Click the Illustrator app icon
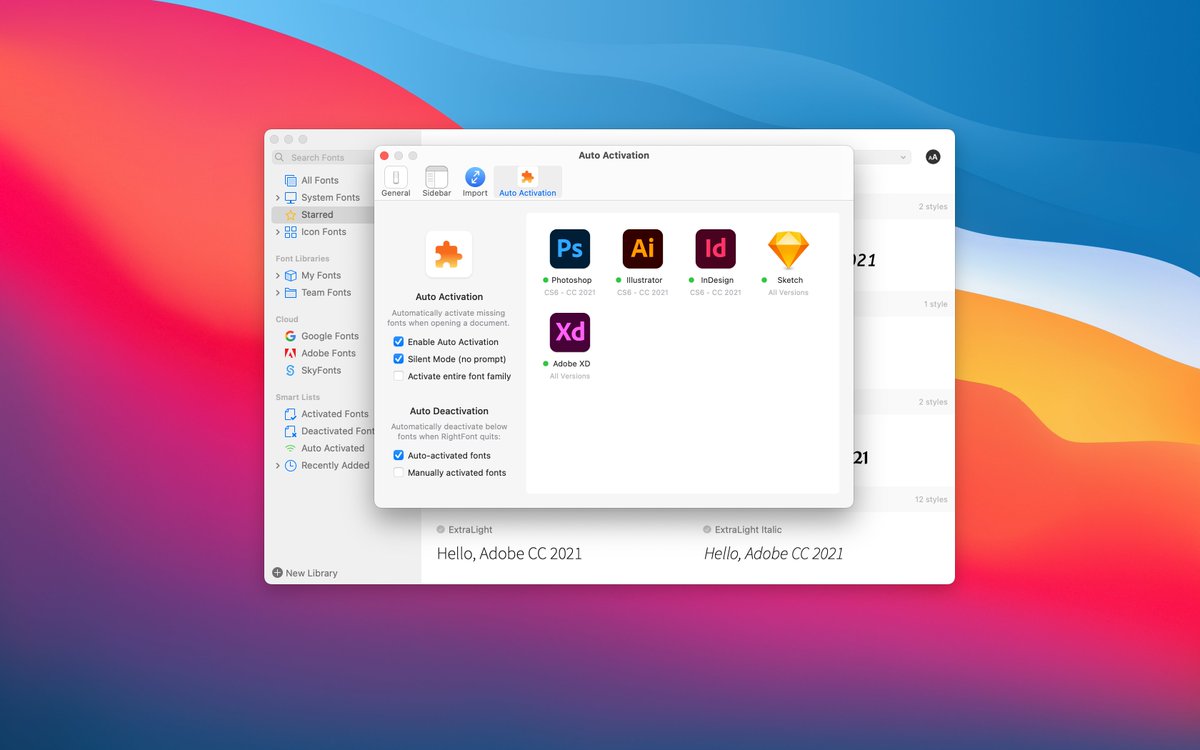The image size is (1200, 750). pyautogui.click(x=643, y=249)
